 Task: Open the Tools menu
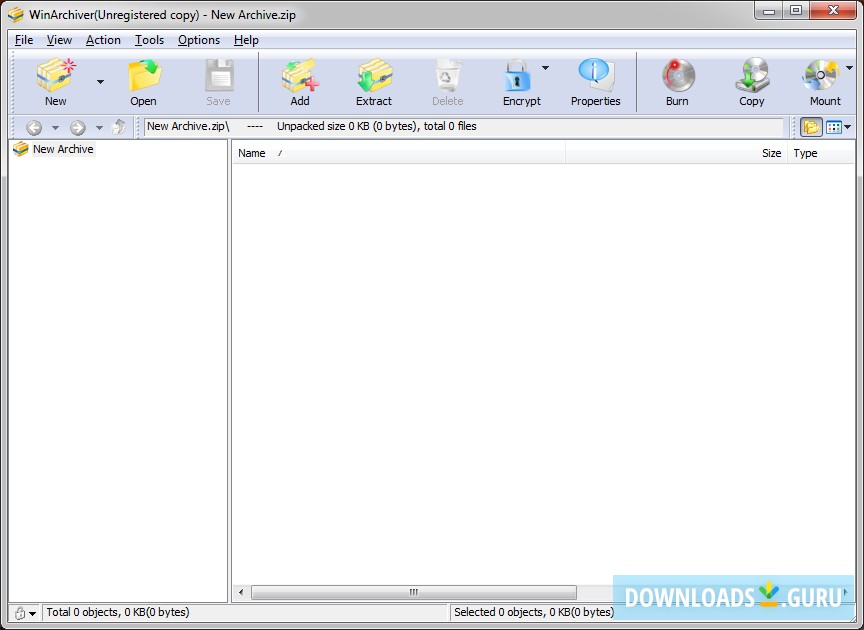point(149,40)
